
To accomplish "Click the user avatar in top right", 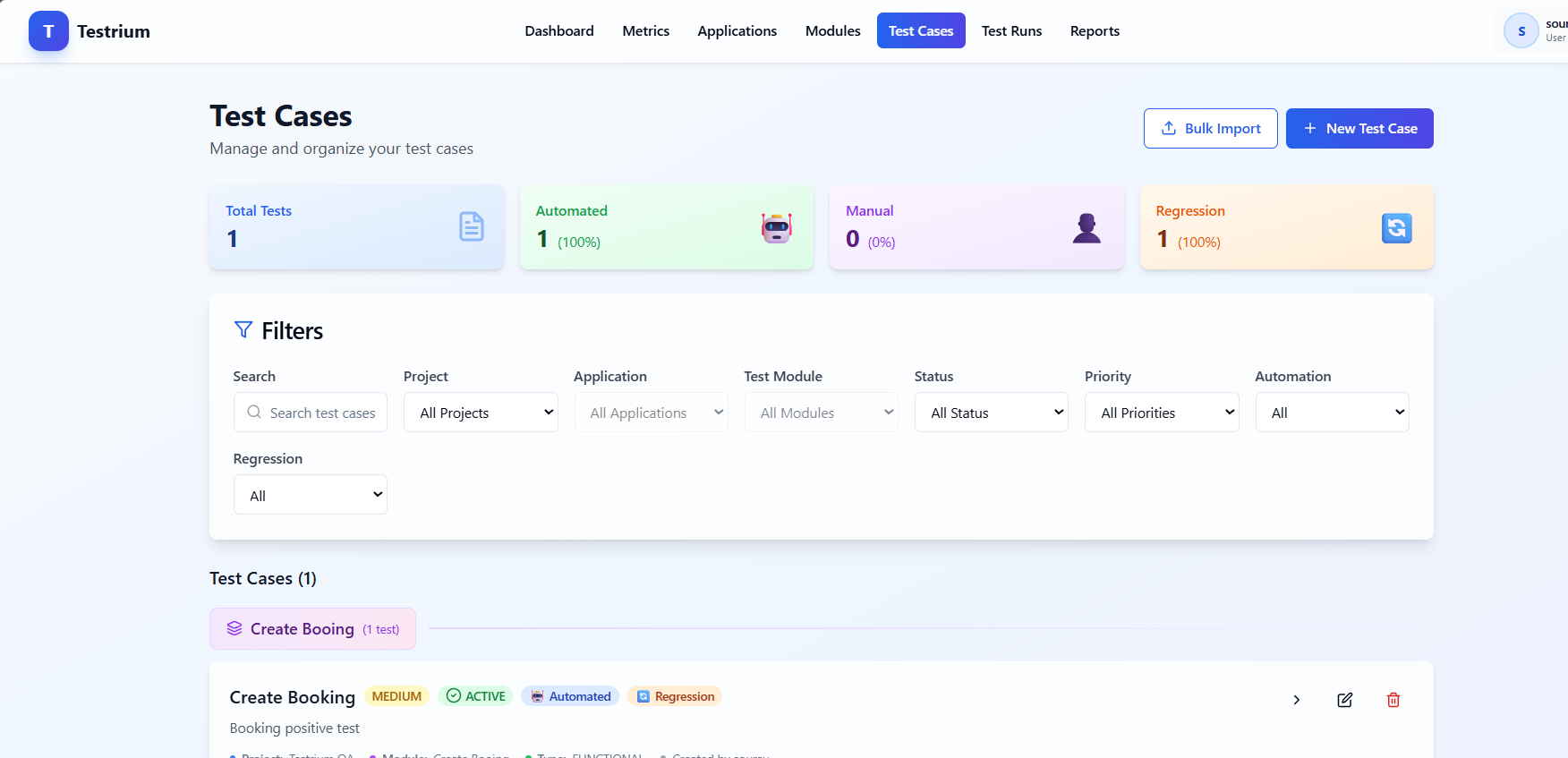I will point(1521,31).
